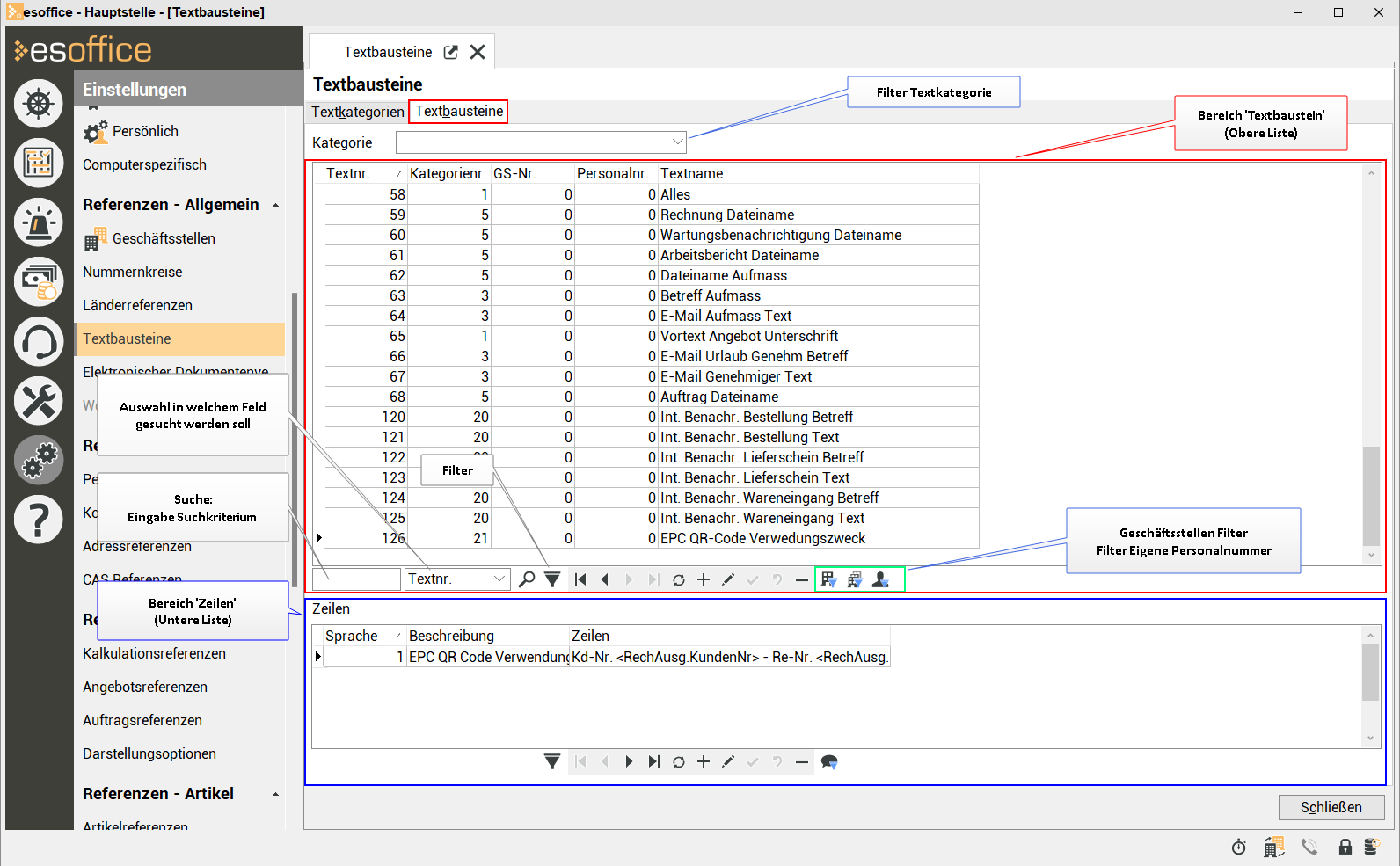Click the database refresh icon in status bar
This screenshot has width=1400, height=866.
(x=1372, y=847)
